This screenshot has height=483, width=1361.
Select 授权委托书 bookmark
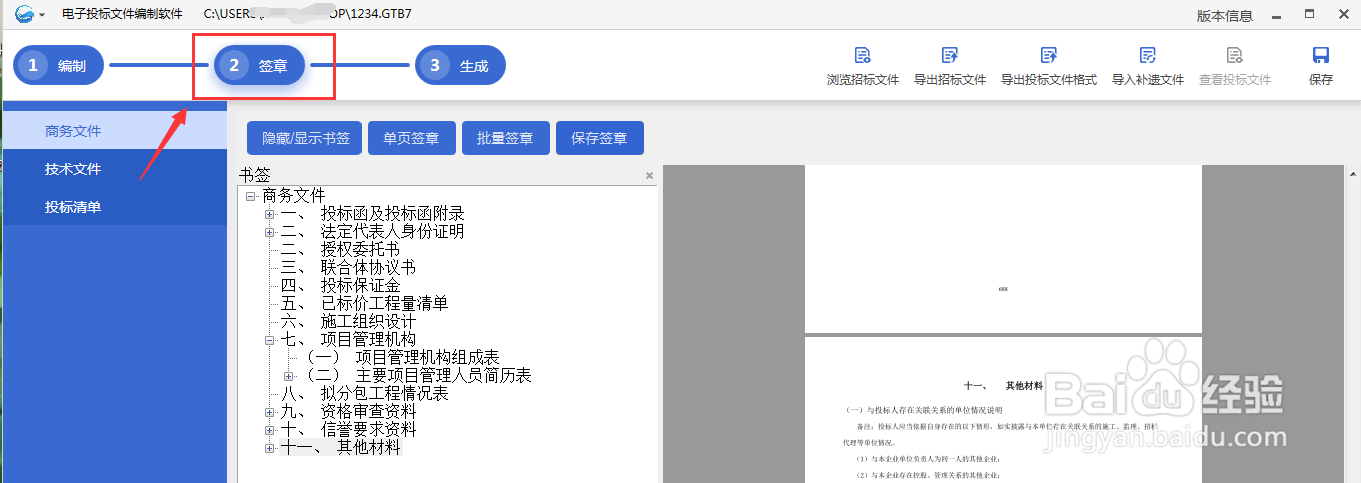coord(340,250)
